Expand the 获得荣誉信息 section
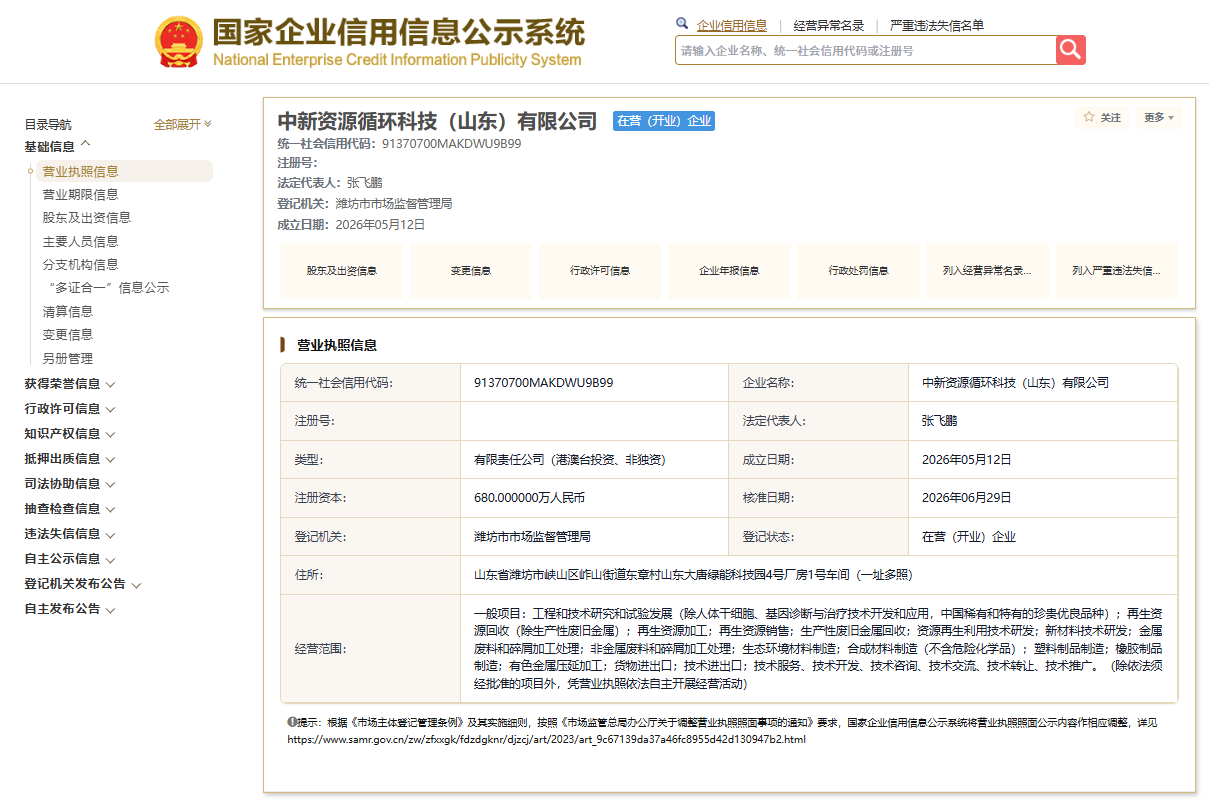This screenshot has width=1209, height=802. pos(70,384)
